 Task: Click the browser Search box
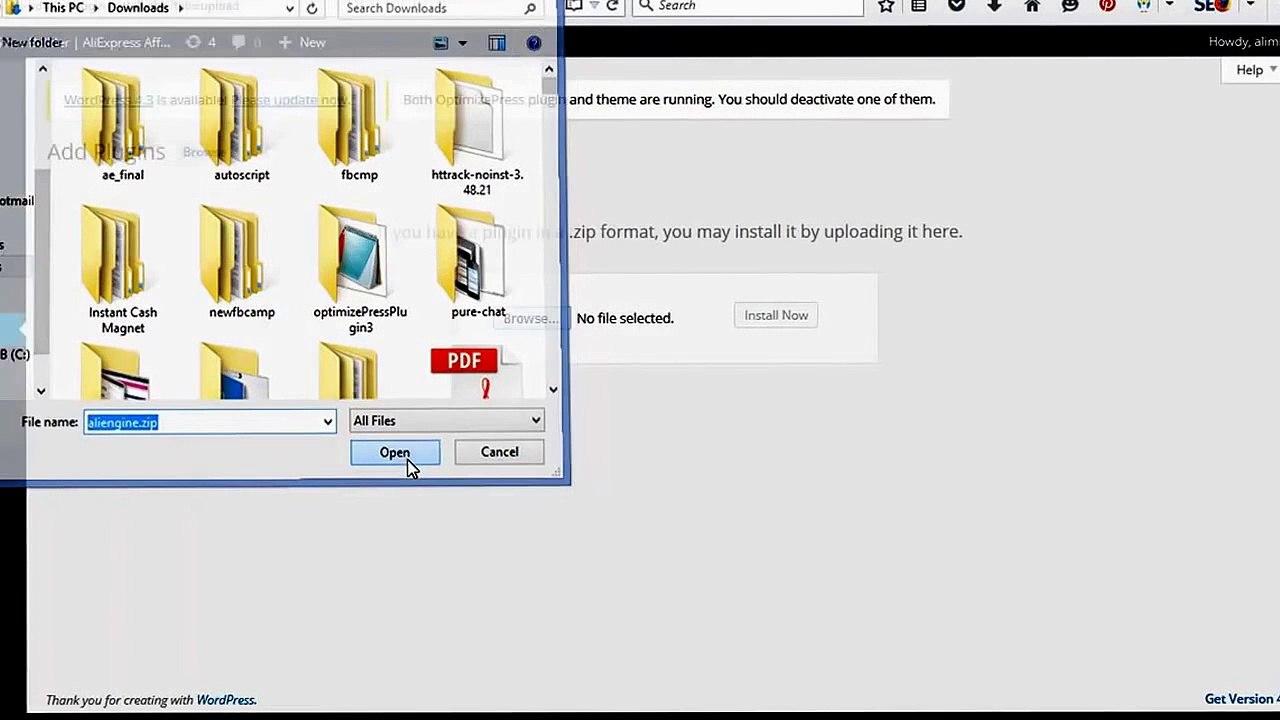click(x=748, y=6)
